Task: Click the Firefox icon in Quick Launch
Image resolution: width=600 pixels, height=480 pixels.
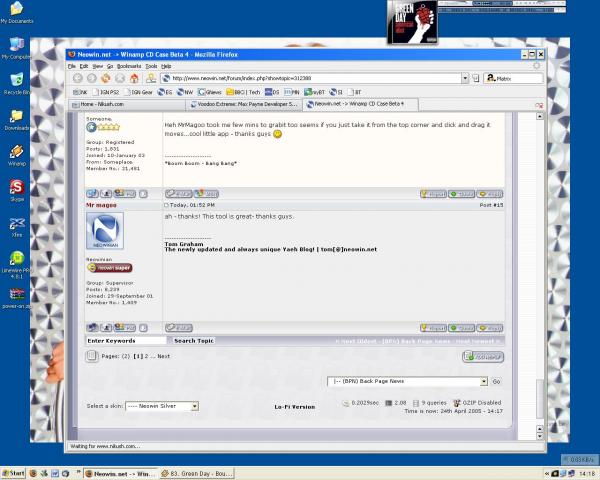Action: point(33,474)
